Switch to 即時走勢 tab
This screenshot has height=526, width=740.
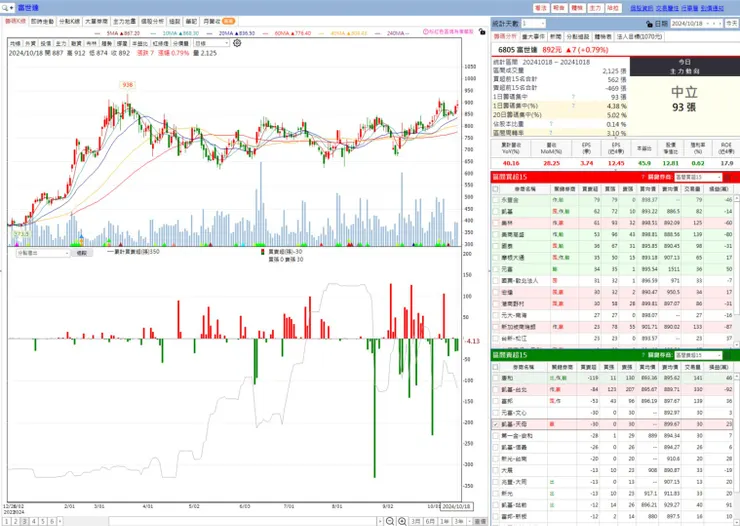42,22
